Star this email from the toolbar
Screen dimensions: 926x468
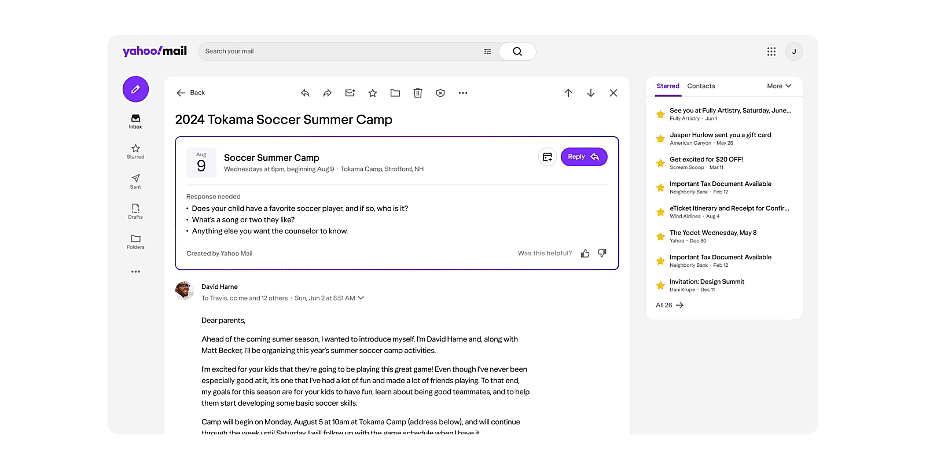point(372,93)
